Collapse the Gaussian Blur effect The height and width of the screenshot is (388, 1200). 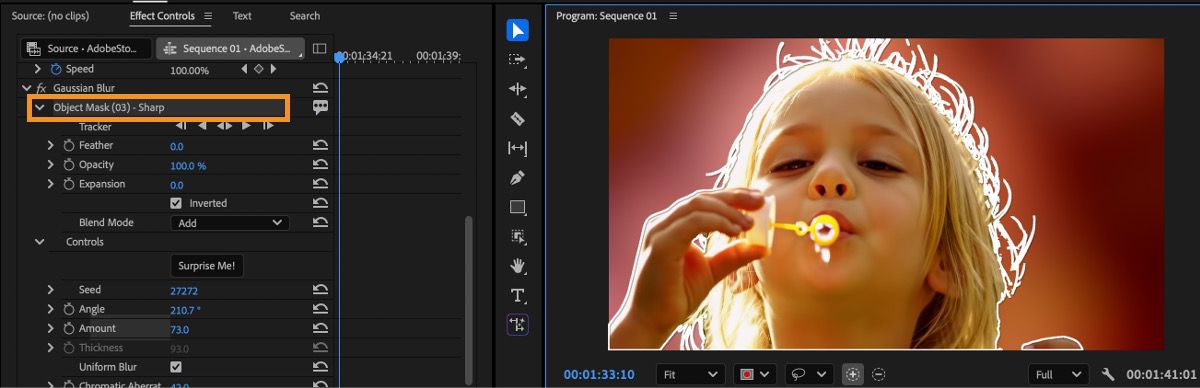pyautogui.click(x=27, y=88)
